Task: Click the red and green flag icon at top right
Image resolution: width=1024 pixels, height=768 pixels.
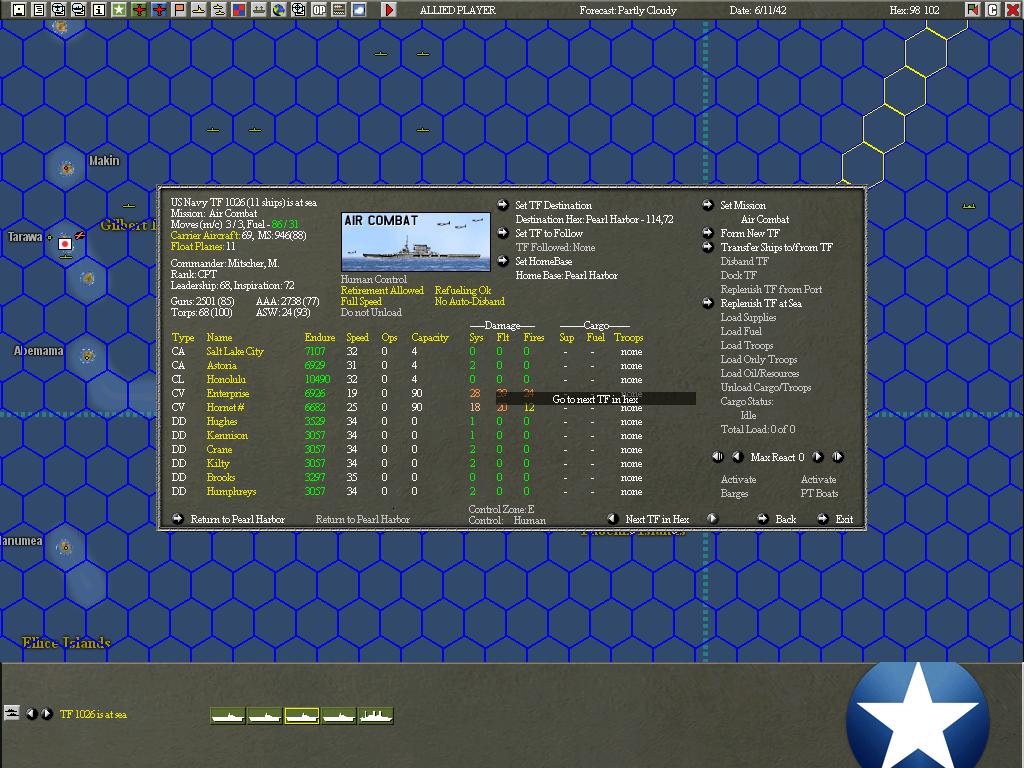Action: point(972,10)
